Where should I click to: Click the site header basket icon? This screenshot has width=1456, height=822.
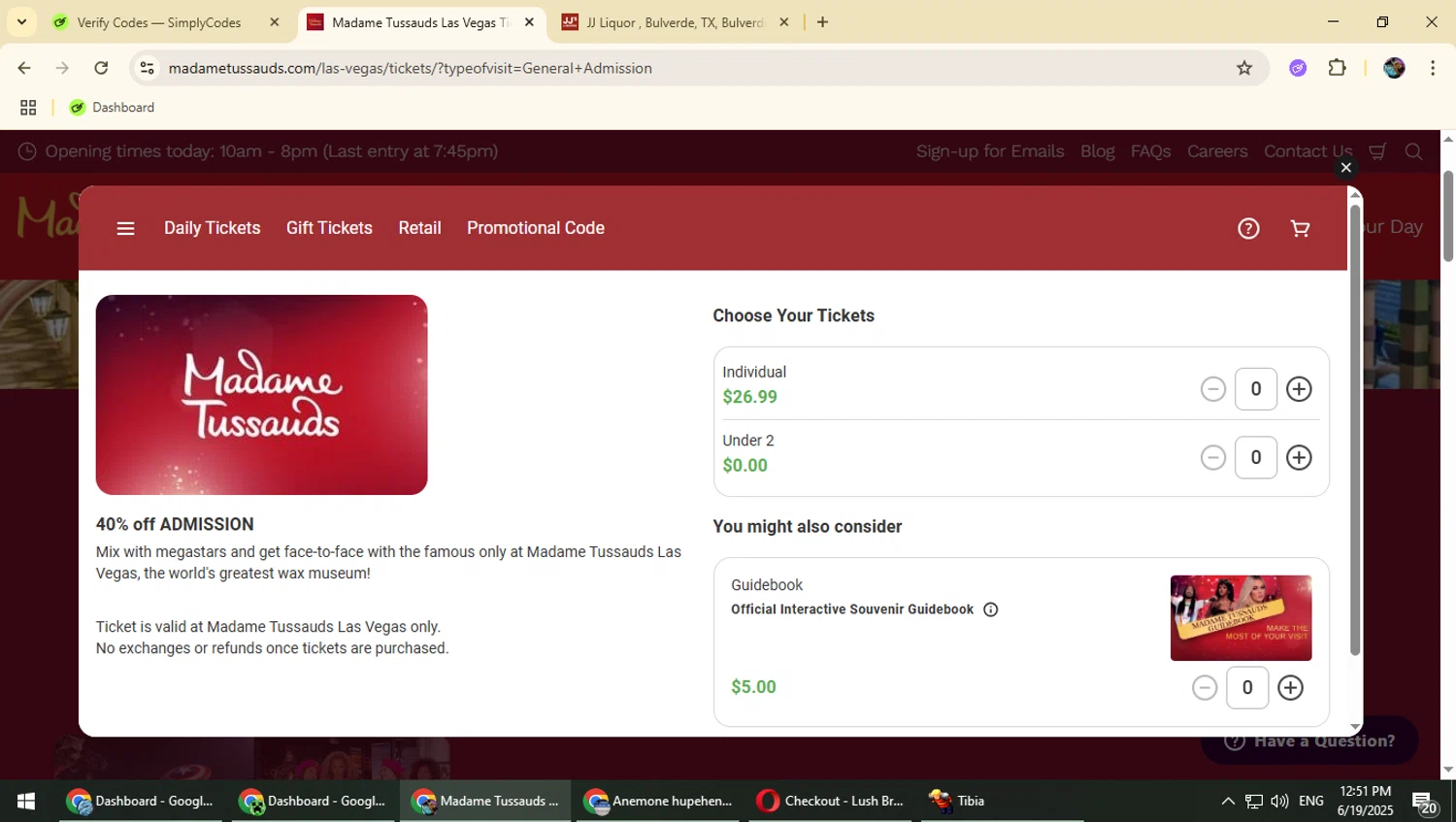pyautogui.click(x=1376, y=151)
